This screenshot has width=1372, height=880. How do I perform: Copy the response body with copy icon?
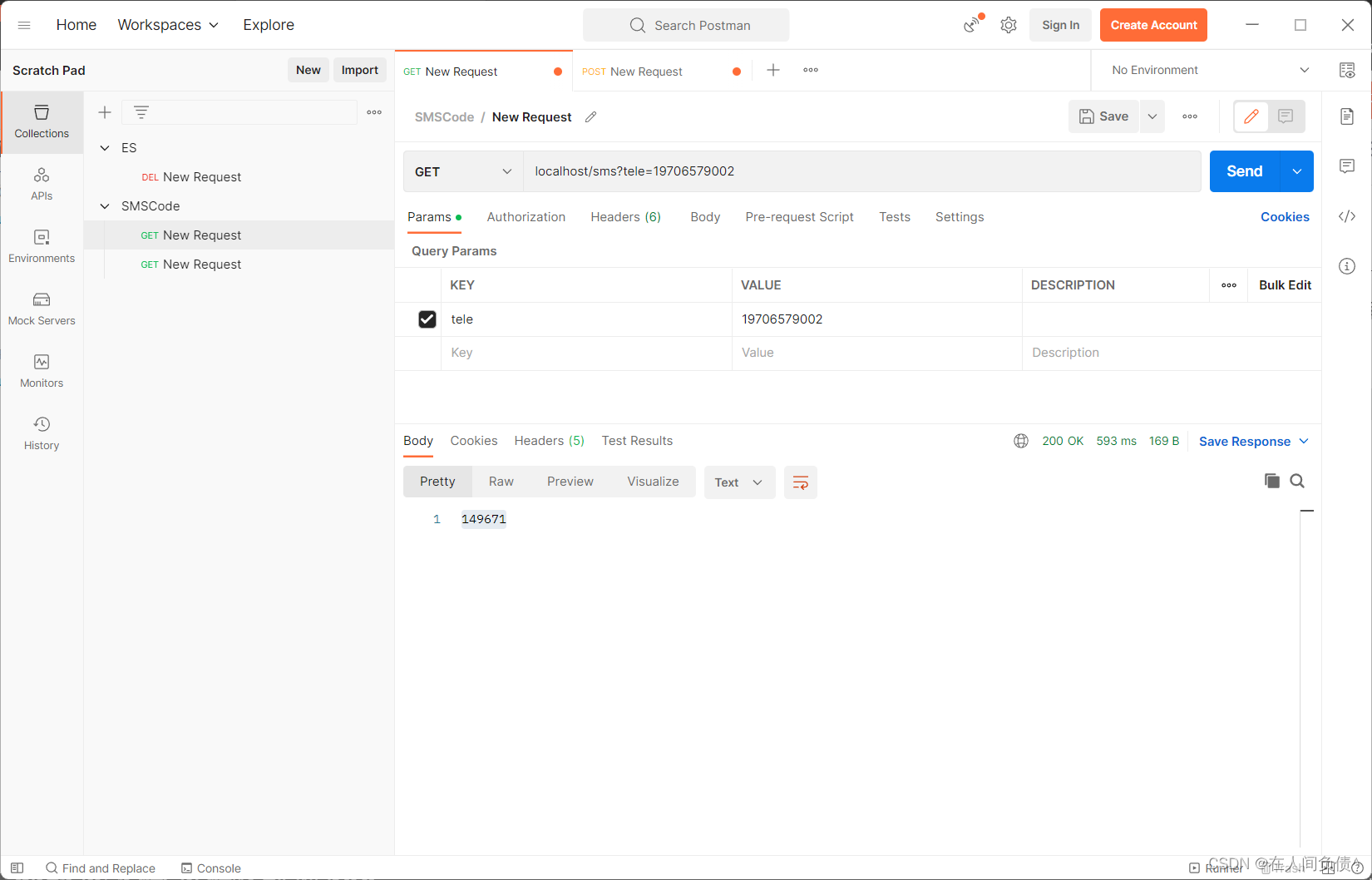click(x=1271, y=481)
